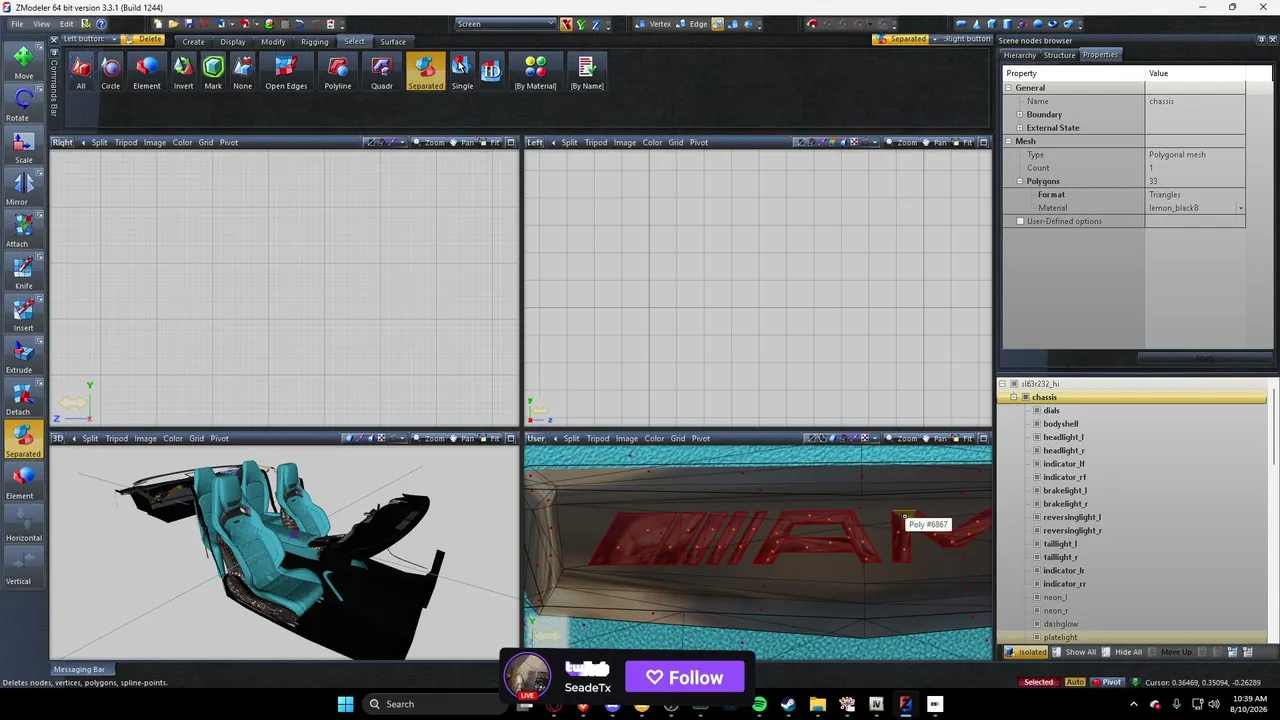
Task: Select the Detach tool
Action: 23,398
